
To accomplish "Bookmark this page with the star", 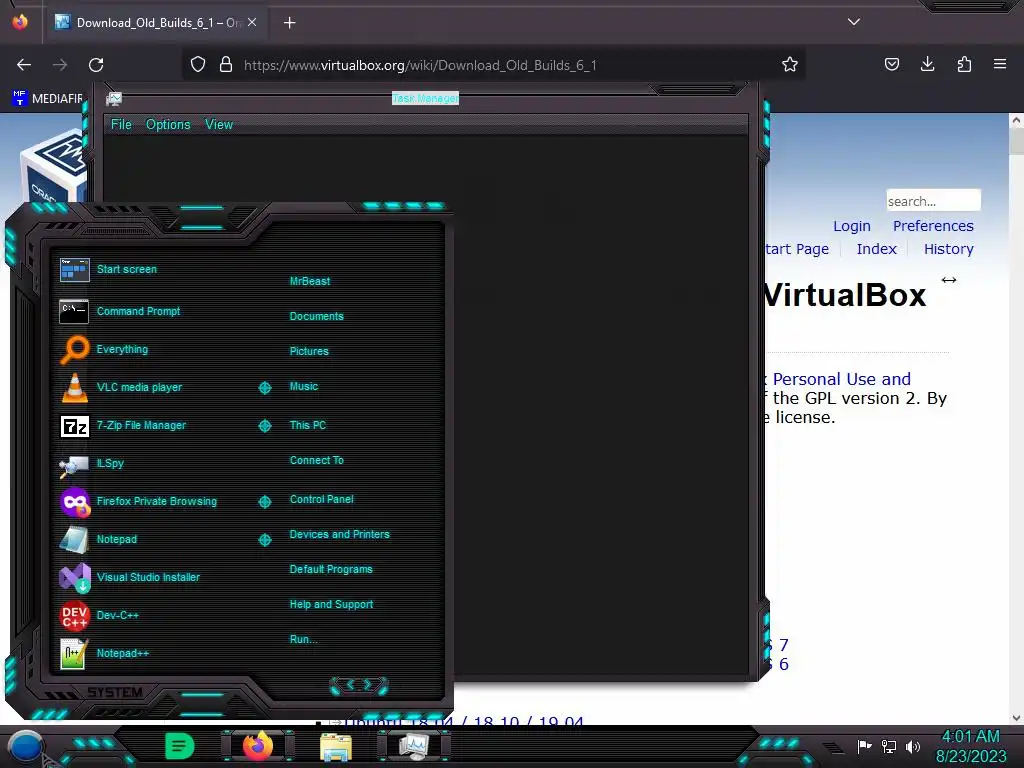I will [x=790, y=65].
